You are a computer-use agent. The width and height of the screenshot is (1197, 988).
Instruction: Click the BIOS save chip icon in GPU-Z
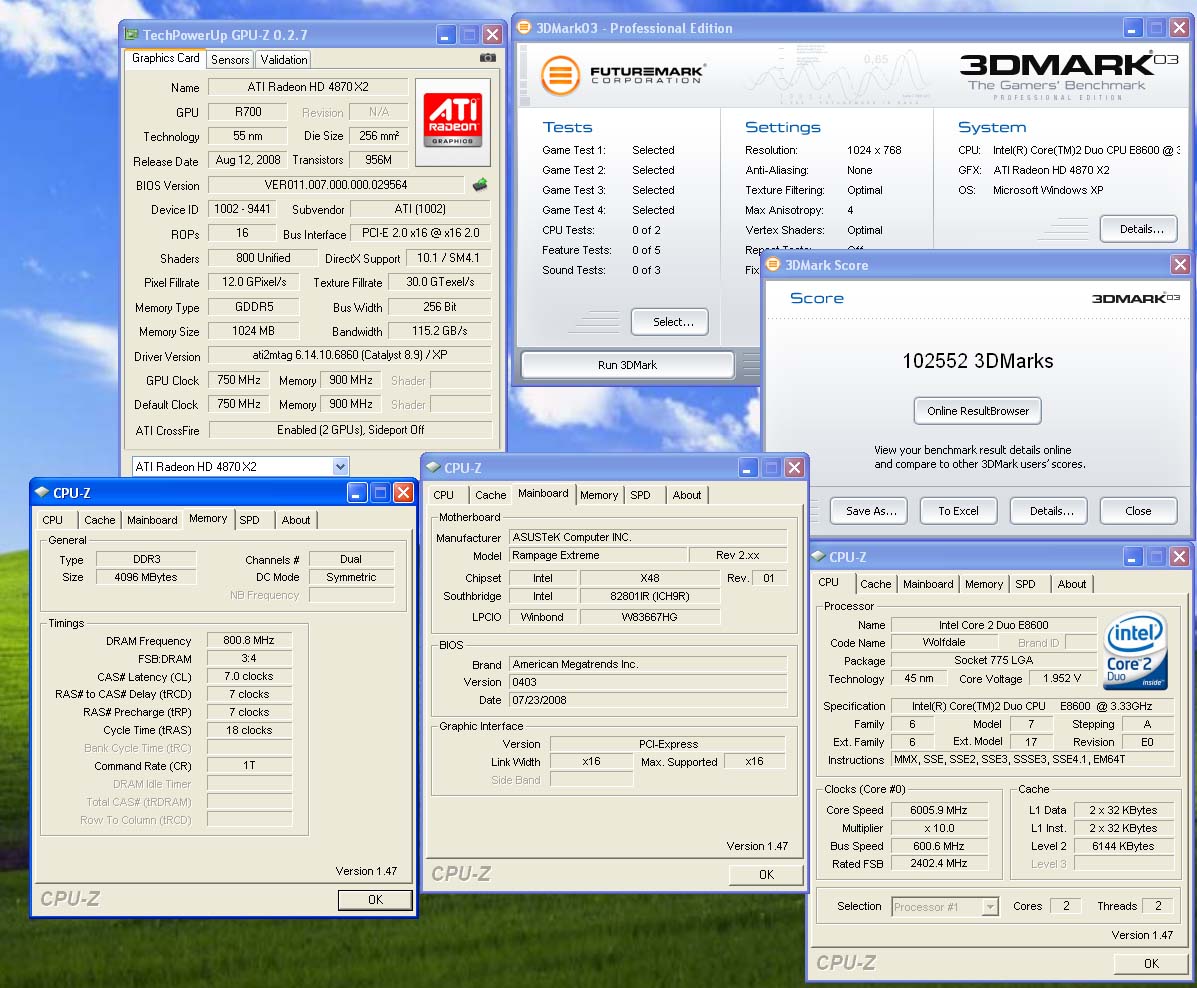pyautogui.click(x=480, y=185)
